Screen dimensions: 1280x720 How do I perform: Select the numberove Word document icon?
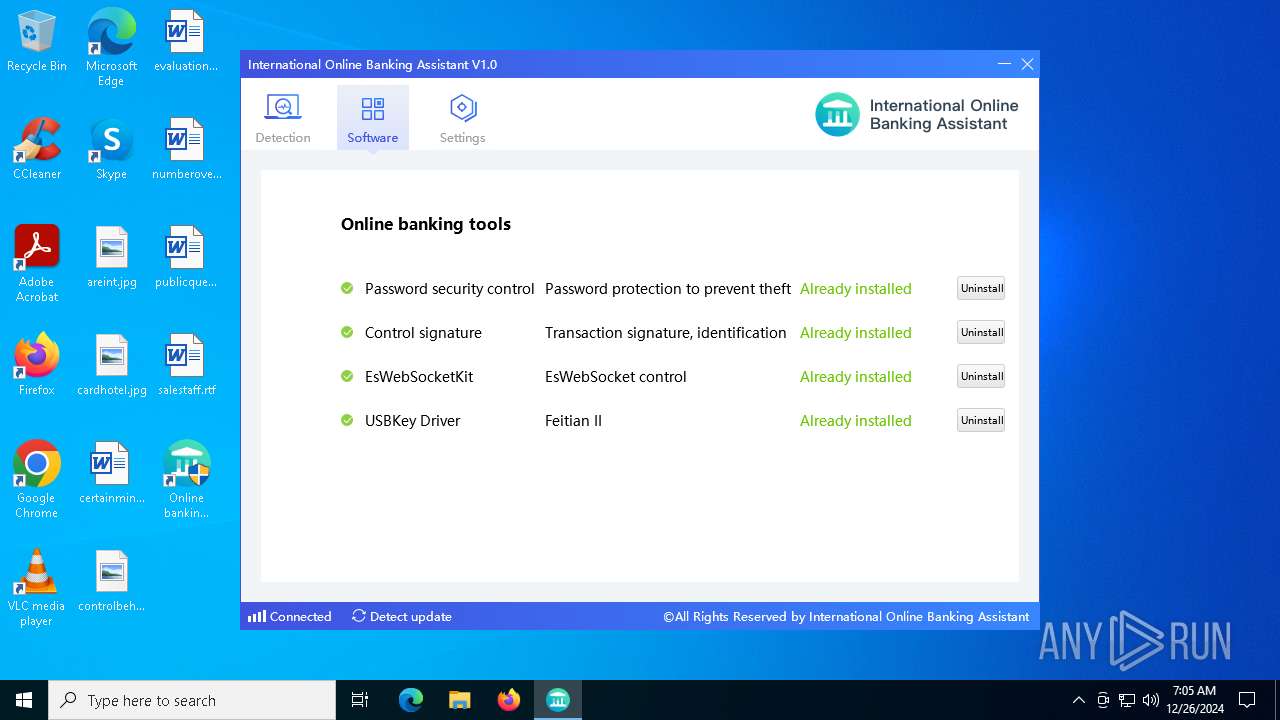(x=186, y=150)
